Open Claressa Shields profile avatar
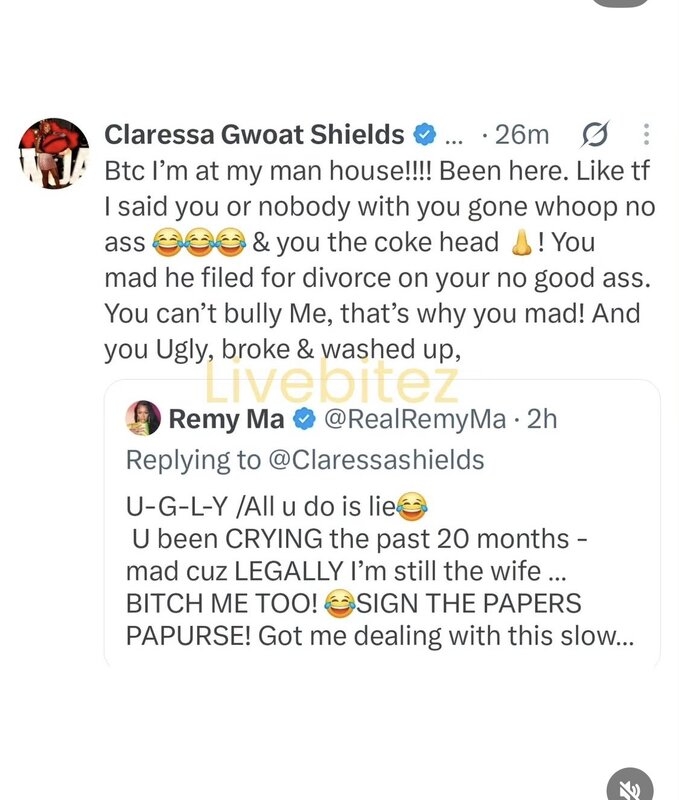 coord(54,154)
